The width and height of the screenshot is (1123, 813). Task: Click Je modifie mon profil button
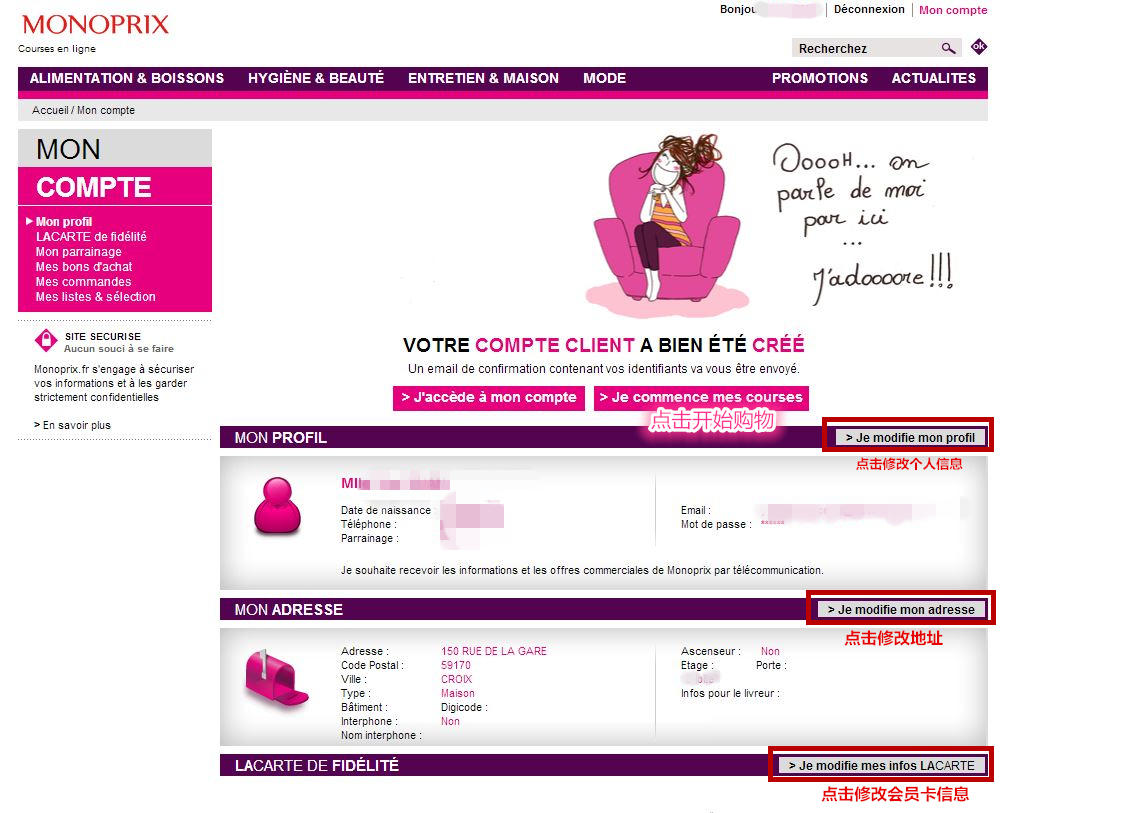tap(910, 438)
